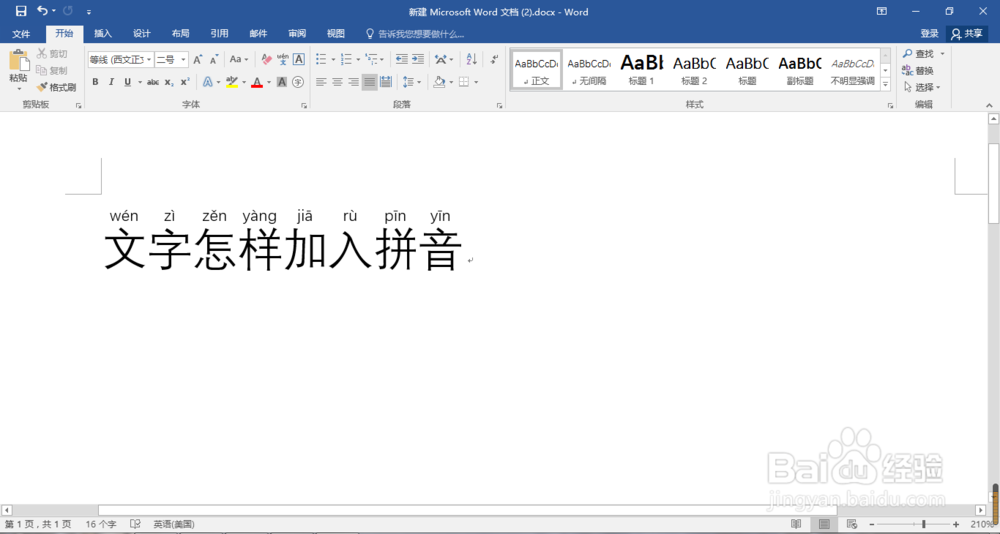This screenshot has width=1000, height=534.
Task: Undo the last action
Action: pyautogui.click(x=42, y=11)
